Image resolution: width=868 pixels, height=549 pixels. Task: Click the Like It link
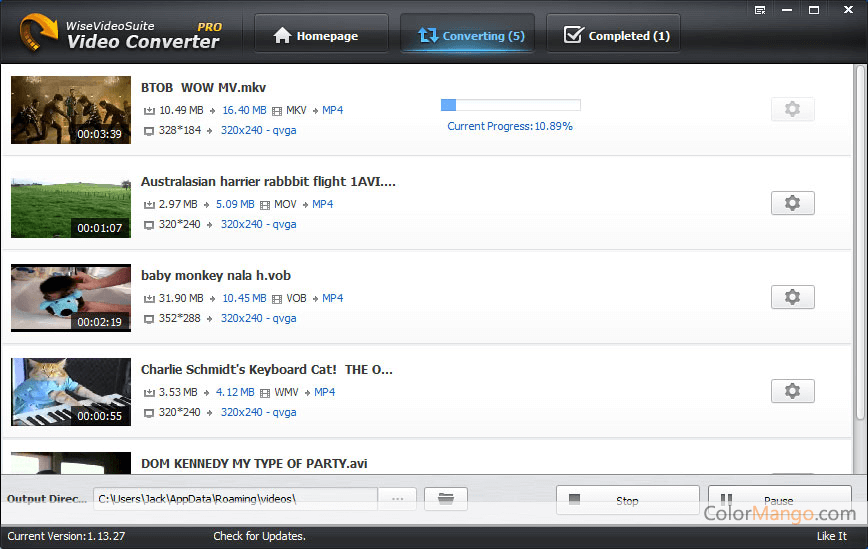click(x=831, y=537)
